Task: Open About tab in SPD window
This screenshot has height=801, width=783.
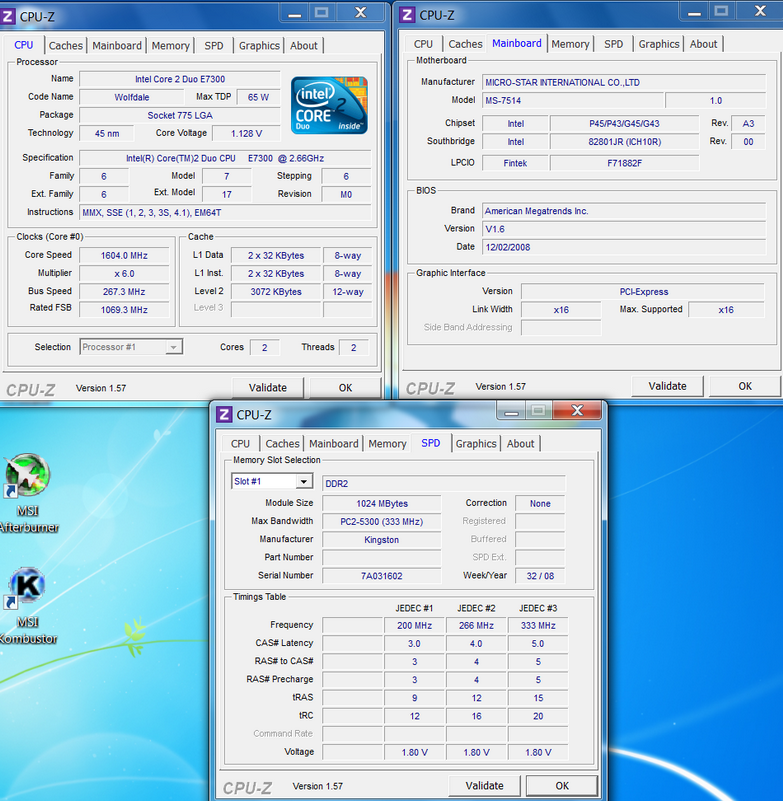Action: coord(520,443)
